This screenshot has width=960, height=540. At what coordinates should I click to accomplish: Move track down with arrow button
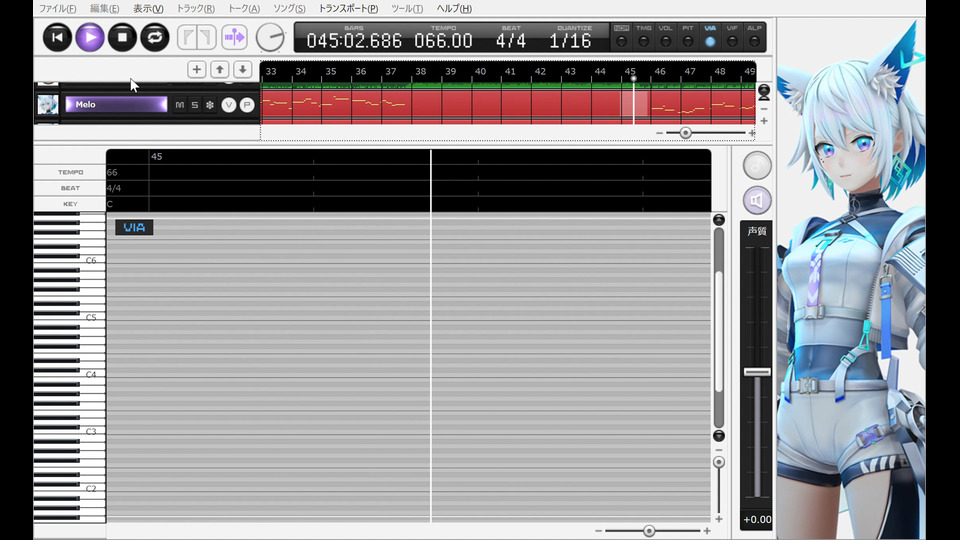pos(243,70)
